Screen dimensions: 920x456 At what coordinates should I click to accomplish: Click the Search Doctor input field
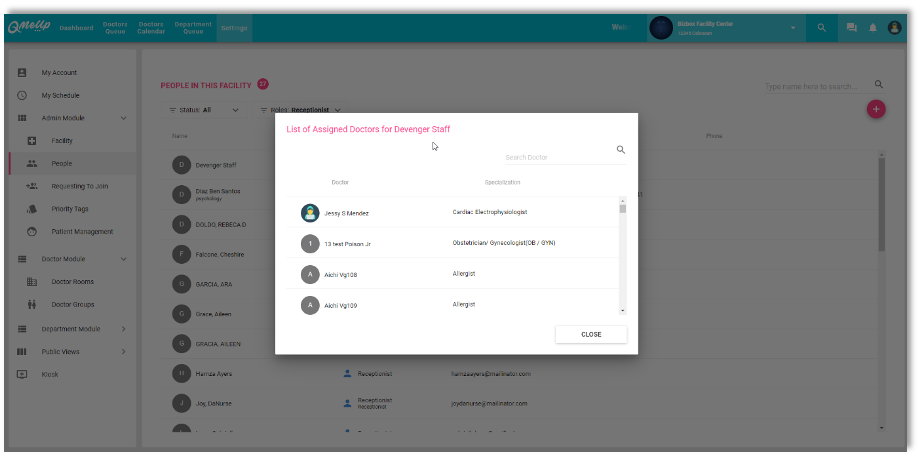point(555,157)
